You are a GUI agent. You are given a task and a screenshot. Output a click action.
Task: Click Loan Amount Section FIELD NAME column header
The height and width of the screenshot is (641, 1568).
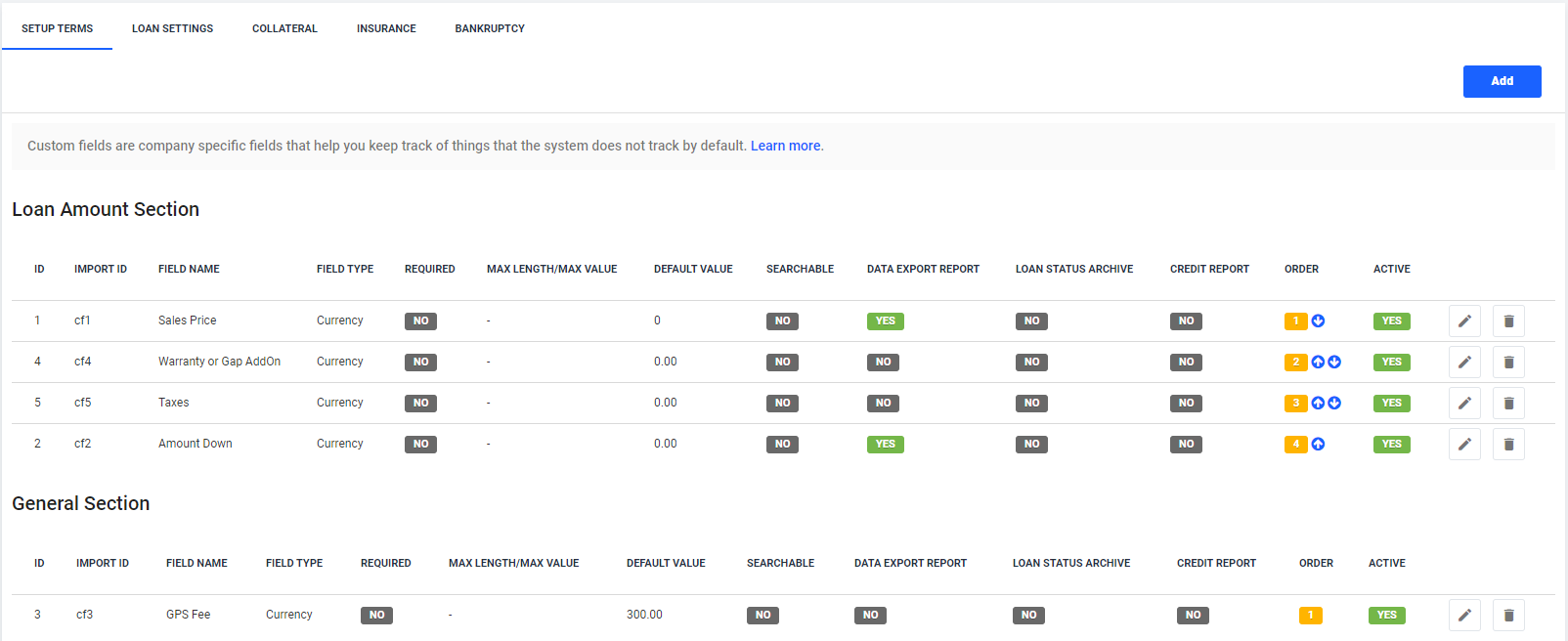(189, 269)
